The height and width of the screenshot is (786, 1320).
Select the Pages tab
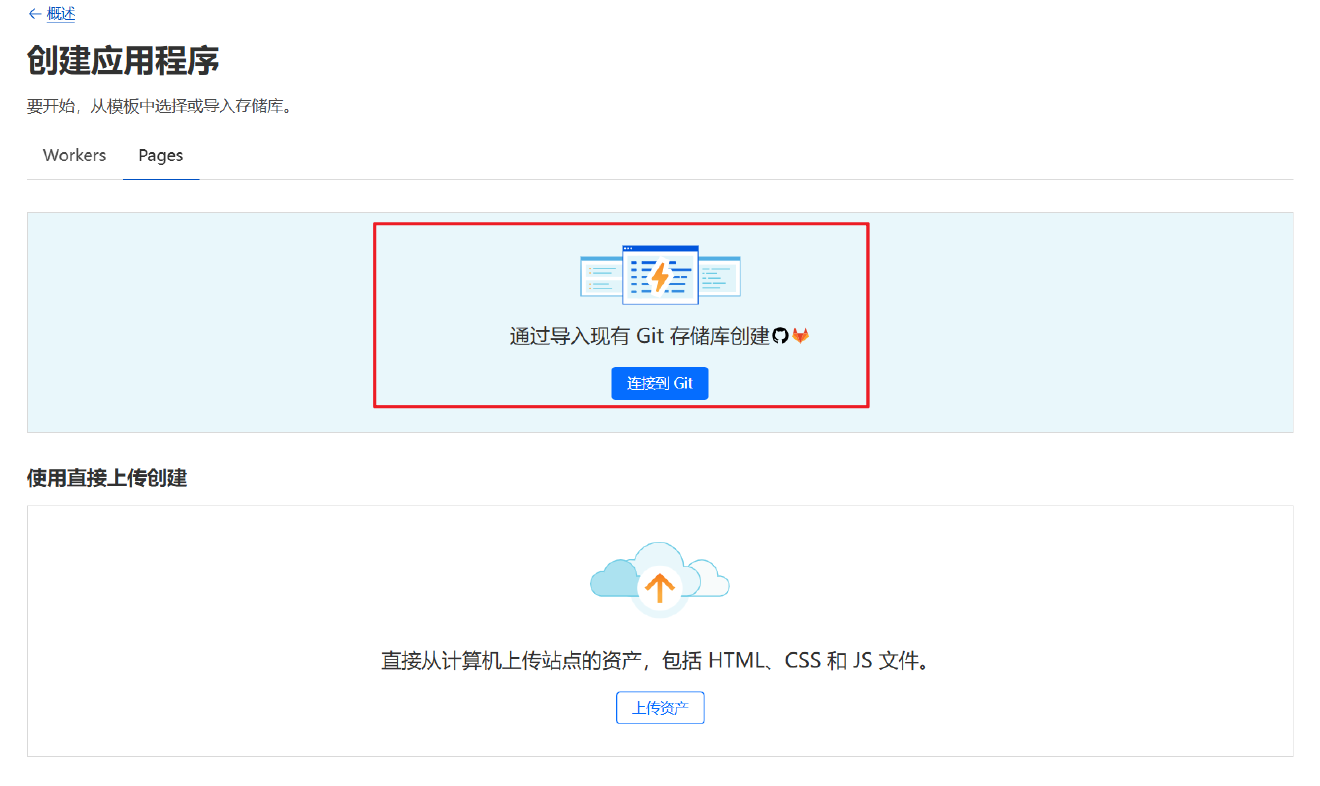[x=161, y=155]
